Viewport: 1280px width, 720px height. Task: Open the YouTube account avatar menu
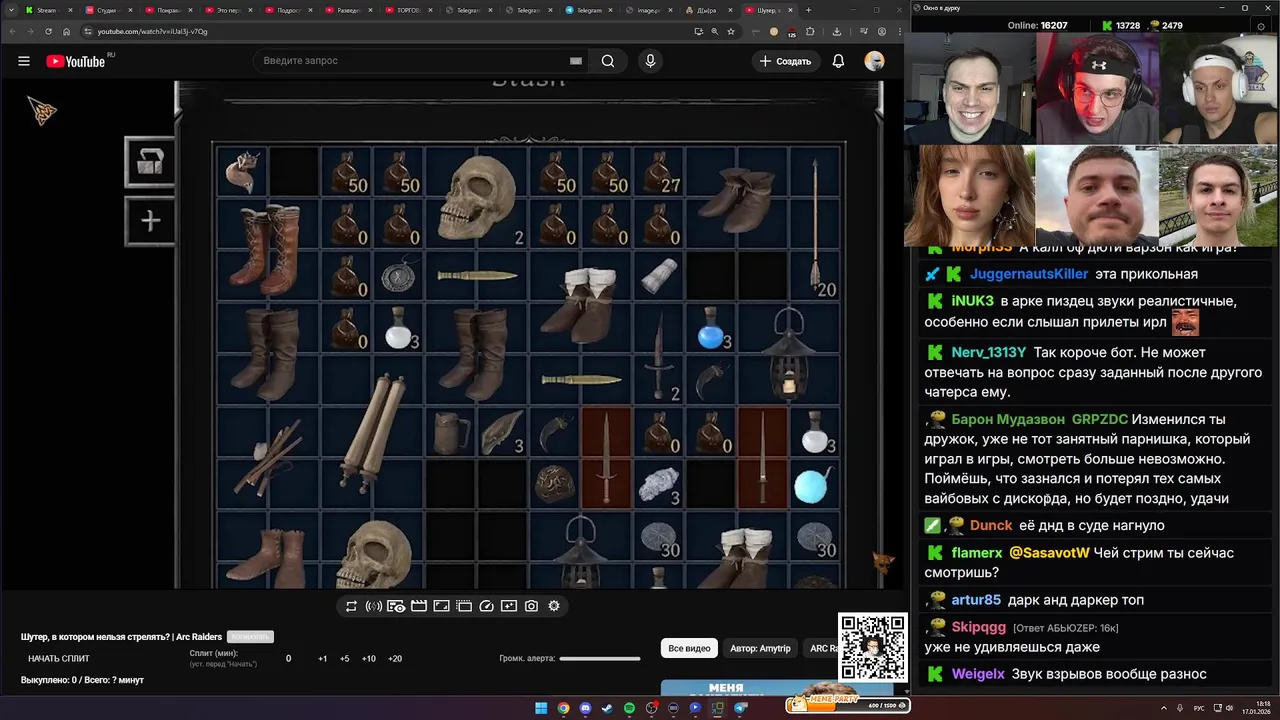(x=874, y=61)
